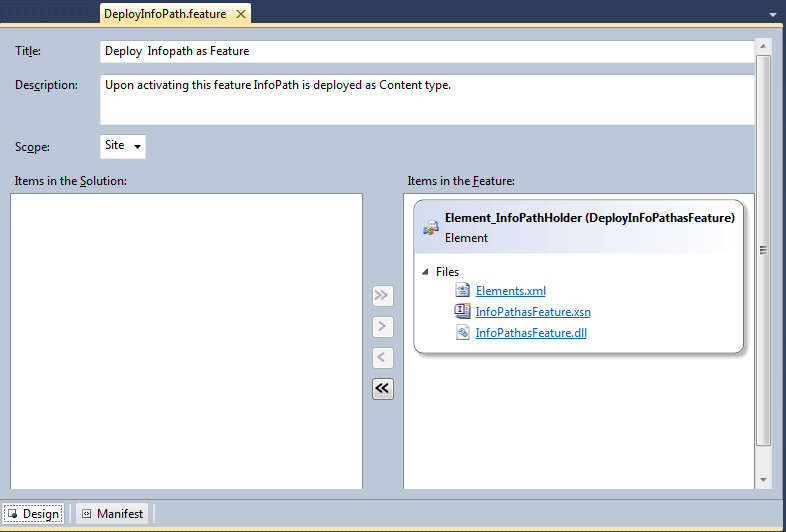Click the Scope label
Viewport: 786px width, 532px height.
pyautogui.click(x=32, y=147)
